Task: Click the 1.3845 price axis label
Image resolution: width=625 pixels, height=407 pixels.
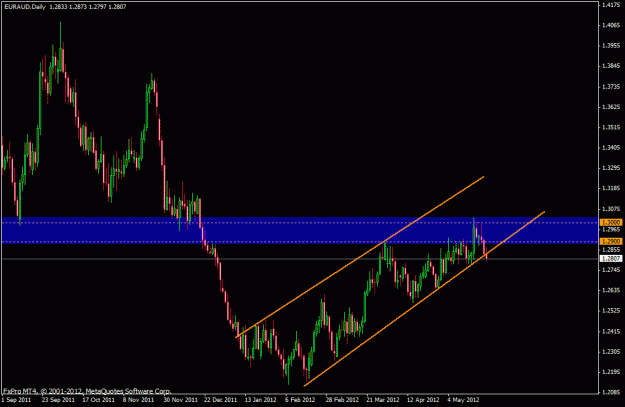Action: (611, 66)
